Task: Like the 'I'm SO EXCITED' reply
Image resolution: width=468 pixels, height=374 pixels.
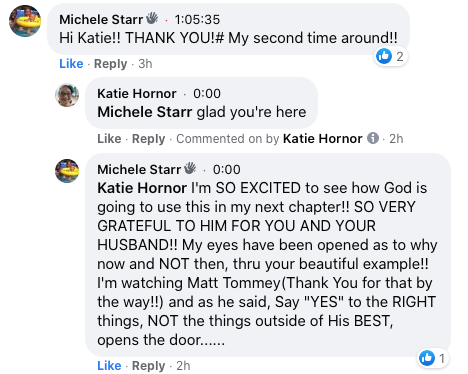Action: (x=109, y=366)
